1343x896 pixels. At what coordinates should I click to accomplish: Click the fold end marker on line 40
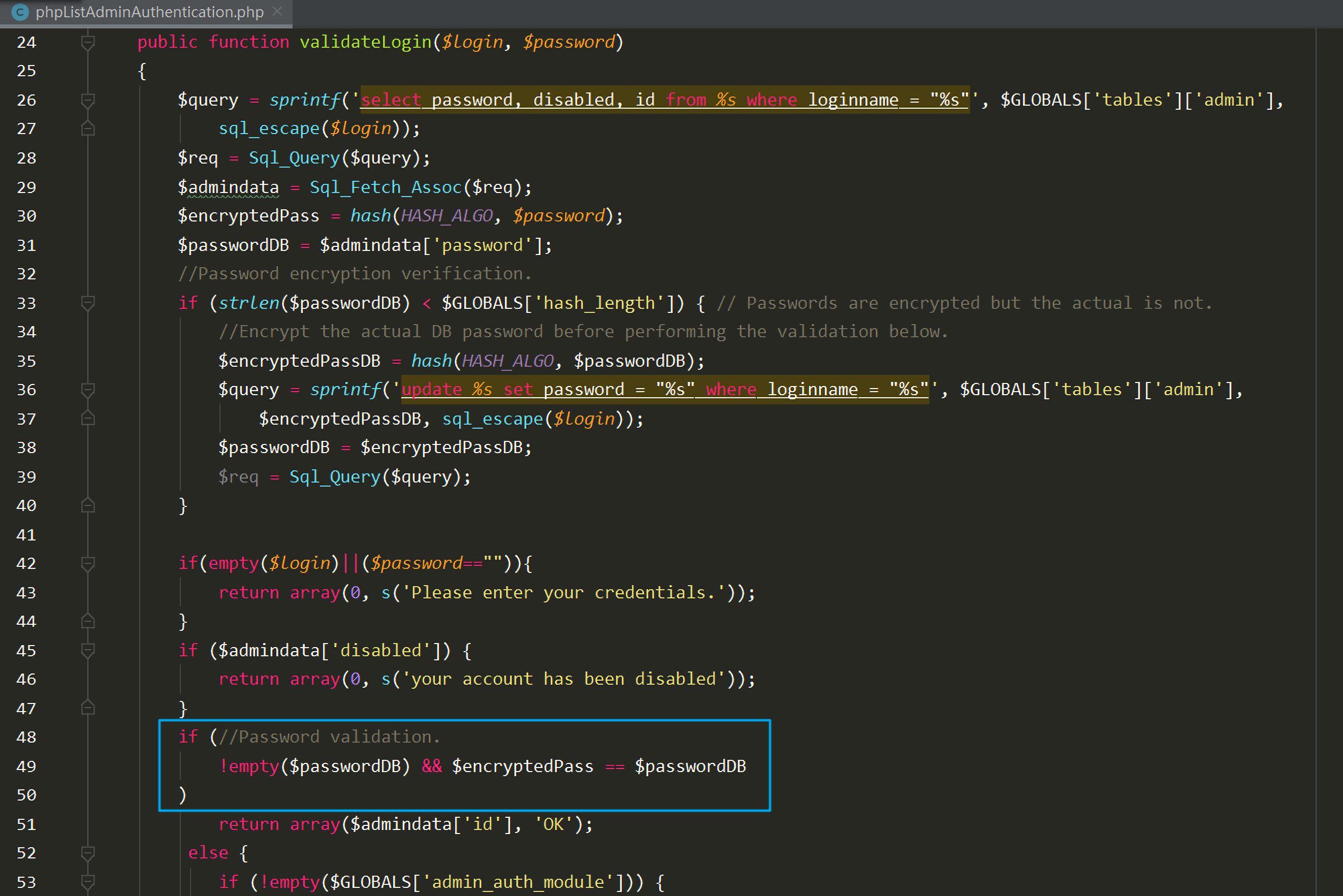pyautogui.click(x=87, y=506)
